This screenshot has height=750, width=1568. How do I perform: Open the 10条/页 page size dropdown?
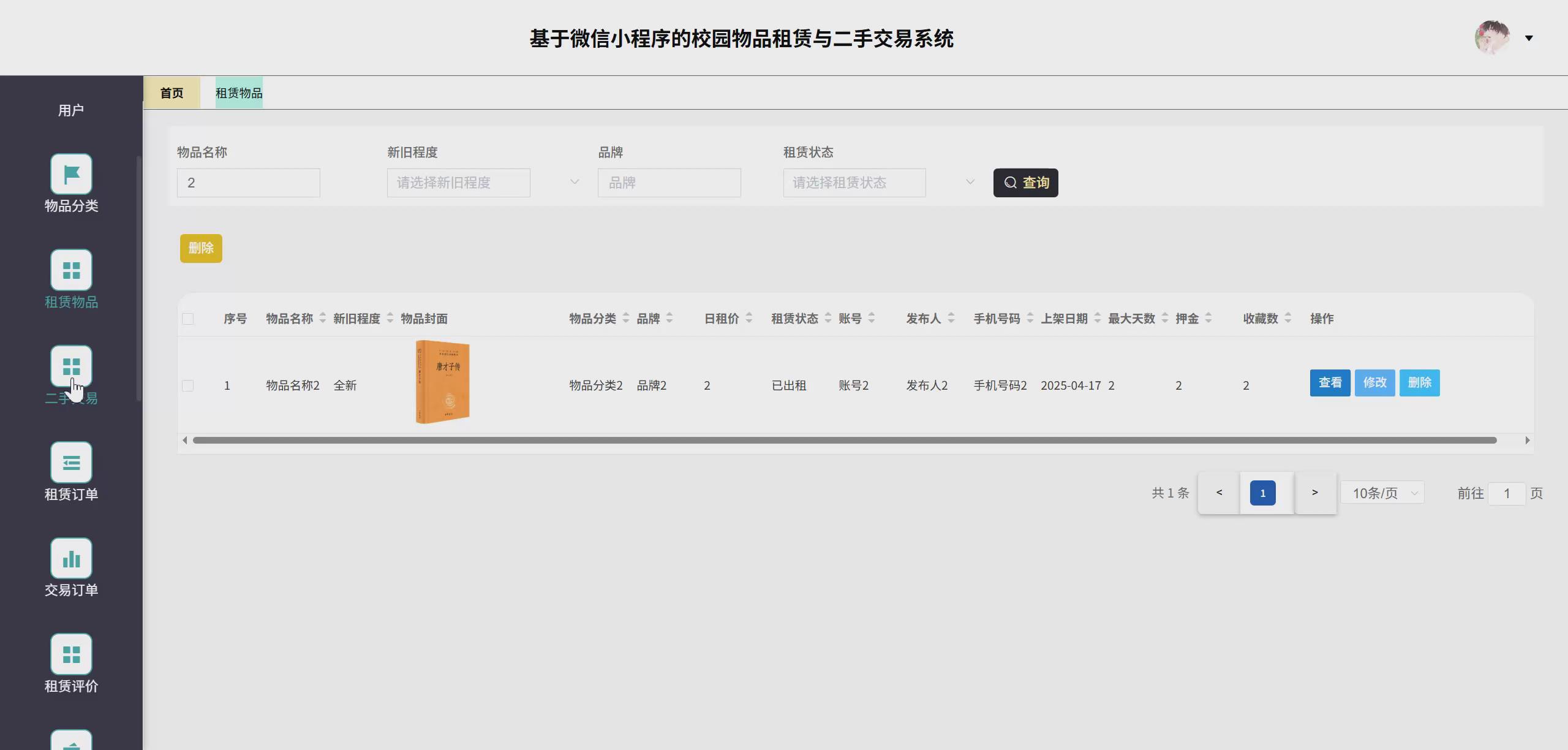1382,492
